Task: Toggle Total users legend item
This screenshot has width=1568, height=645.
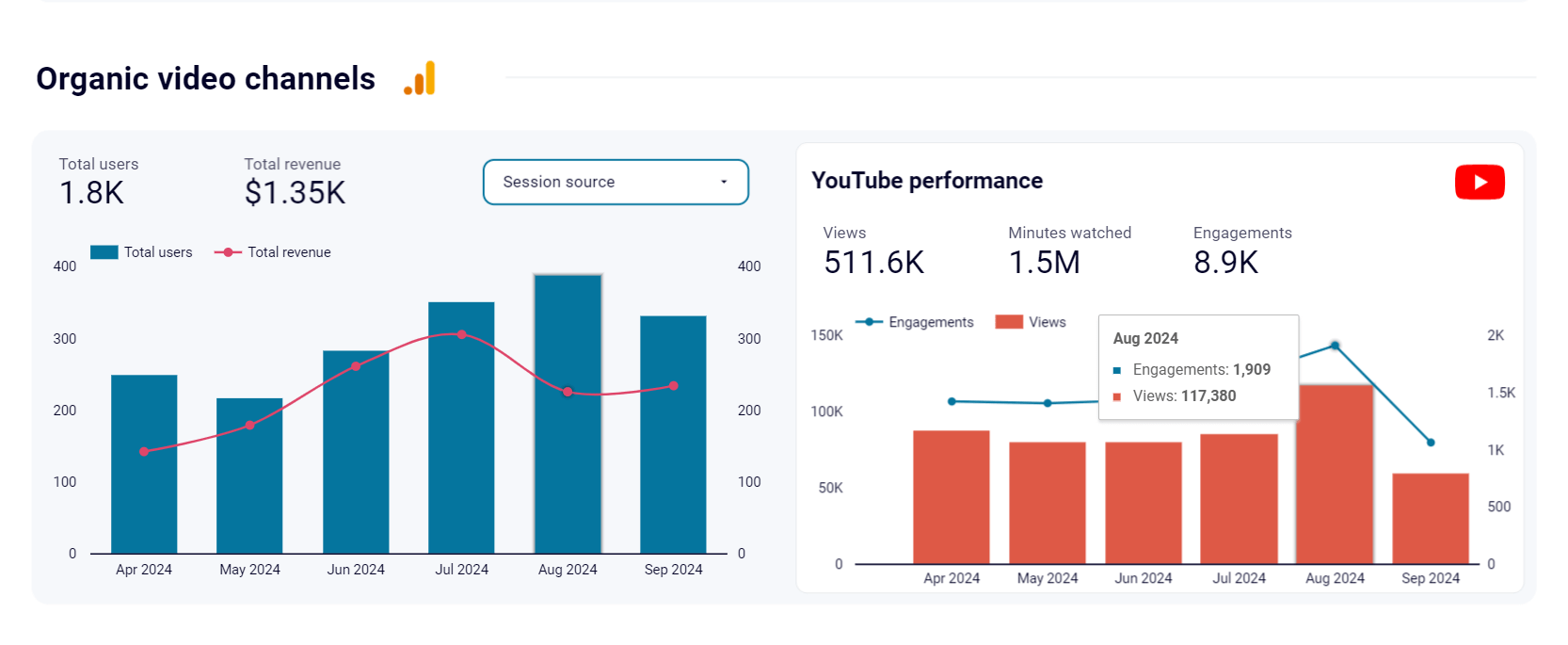Action: coord(141,252)
